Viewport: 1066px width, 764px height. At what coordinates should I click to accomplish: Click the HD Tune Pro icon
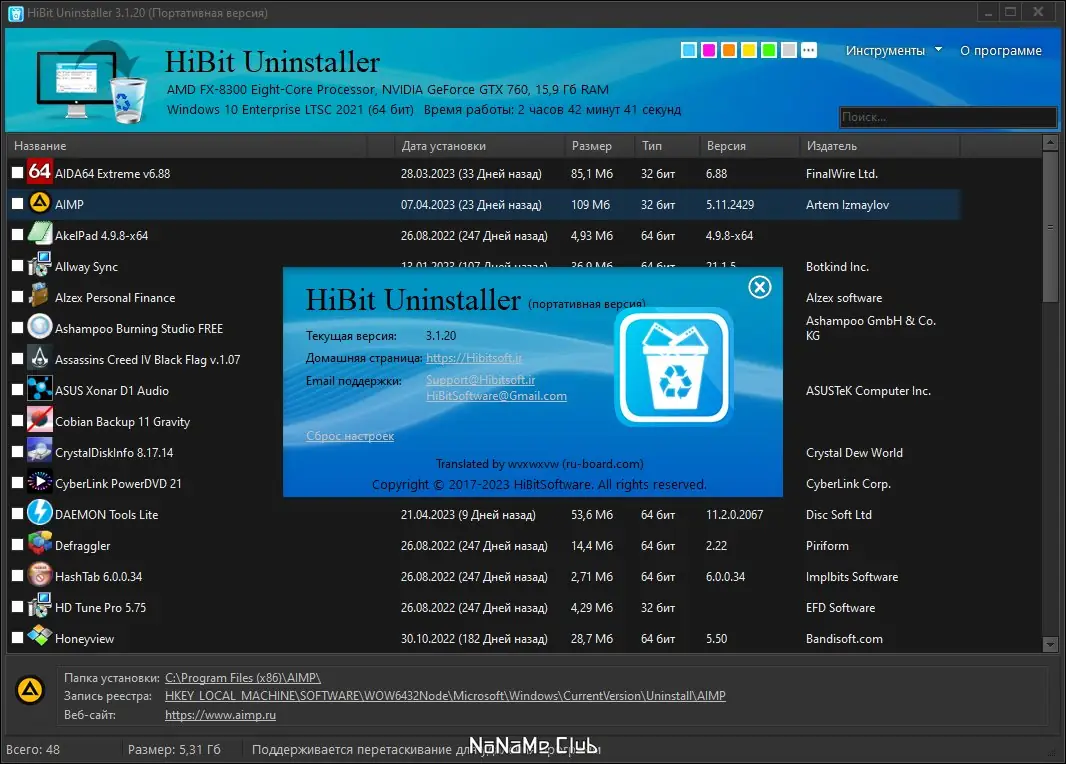tap(39, 606)
